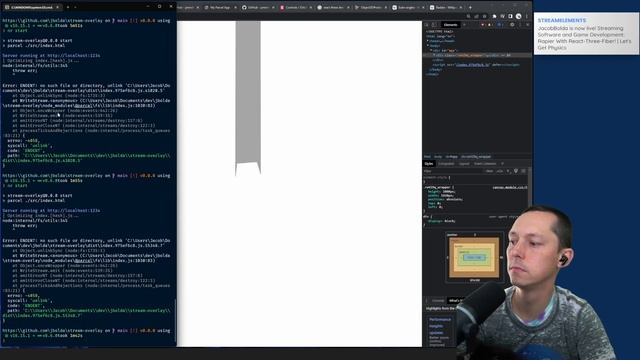Open the Chrome three-dot menu
This screenshot has width=640, height=360.
[527, 16]
